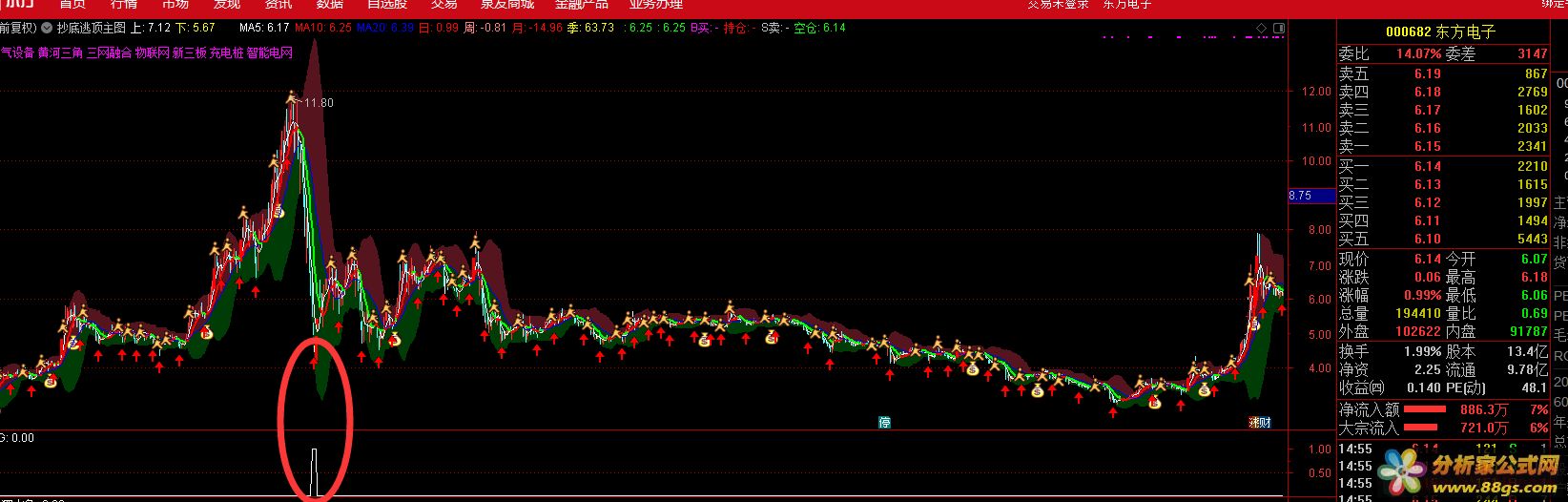Click the 停 marker icon on the chart
The image size is (1568, 502).
pyautogui.click(x=884, y=422)
